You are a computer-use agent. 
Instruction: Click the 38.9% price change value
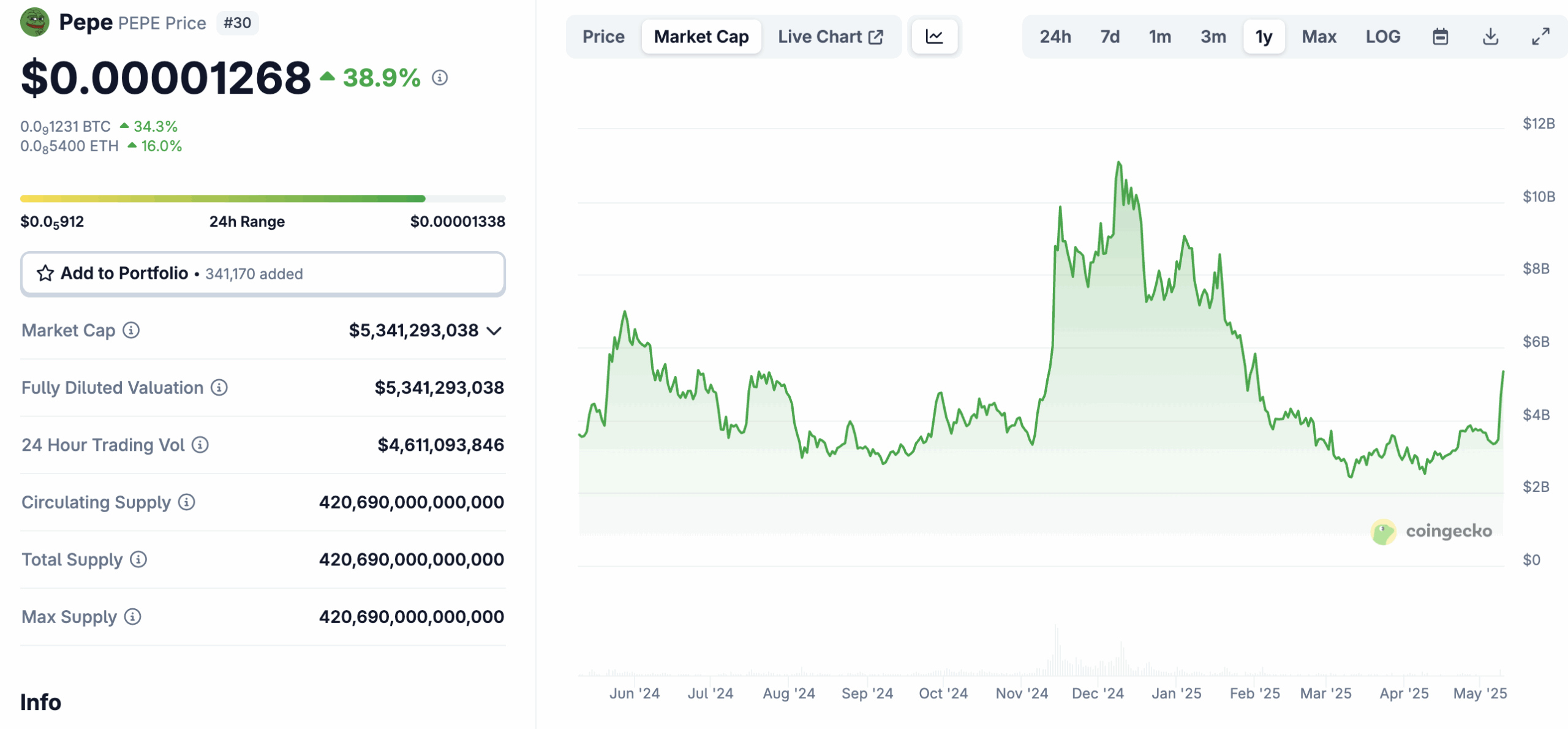coord(382,78)
